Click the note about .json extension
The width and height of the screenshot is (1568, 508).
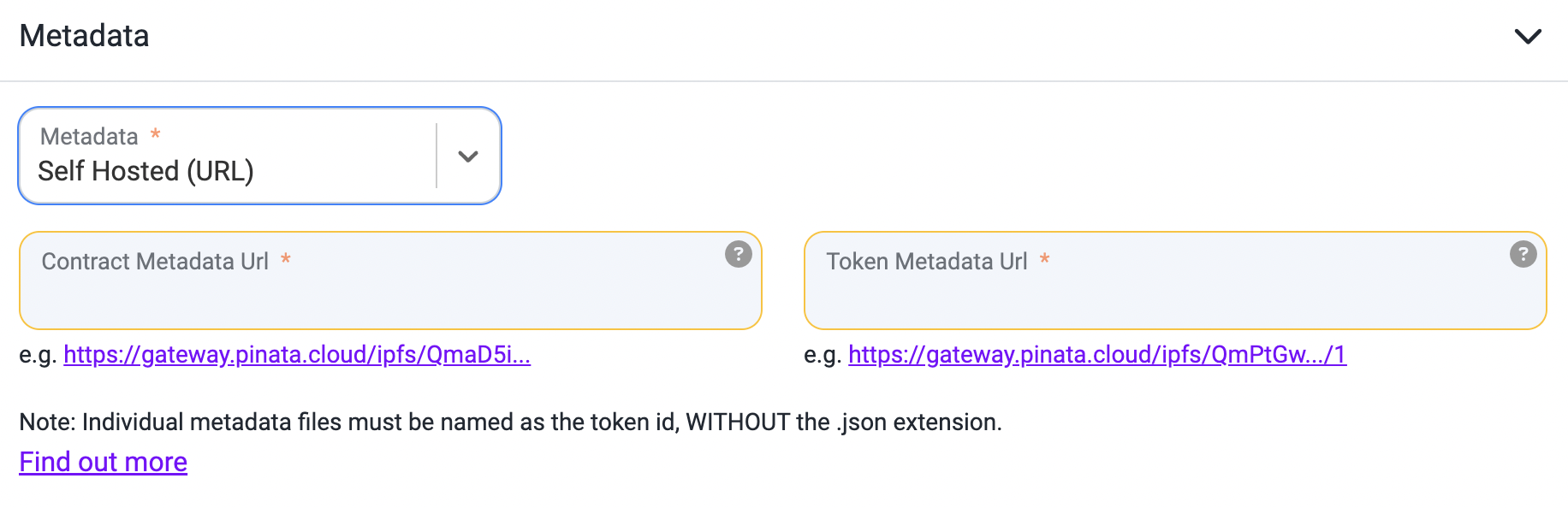[510, 422]
